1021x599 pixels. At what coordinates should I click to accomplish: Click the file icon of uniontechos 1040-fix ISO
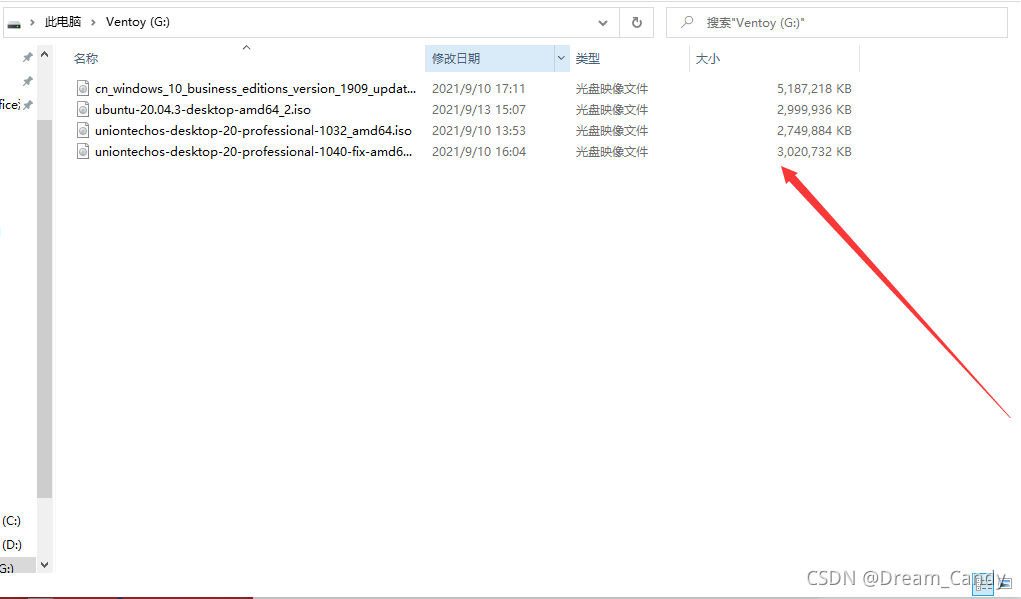click(x=84, y=151)
